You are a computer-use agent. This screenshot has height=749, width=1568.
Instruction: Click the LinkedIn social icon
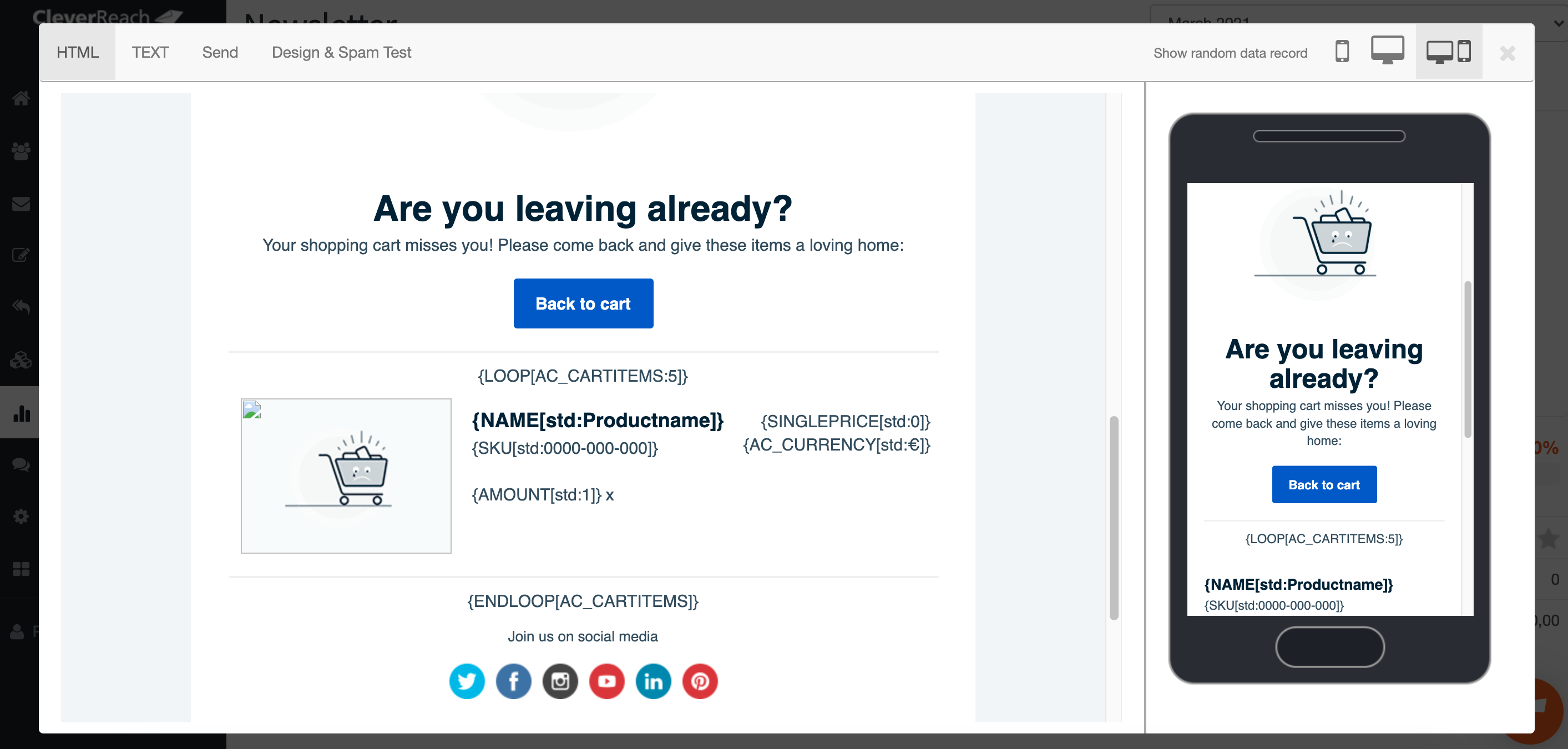click(653, 681)
